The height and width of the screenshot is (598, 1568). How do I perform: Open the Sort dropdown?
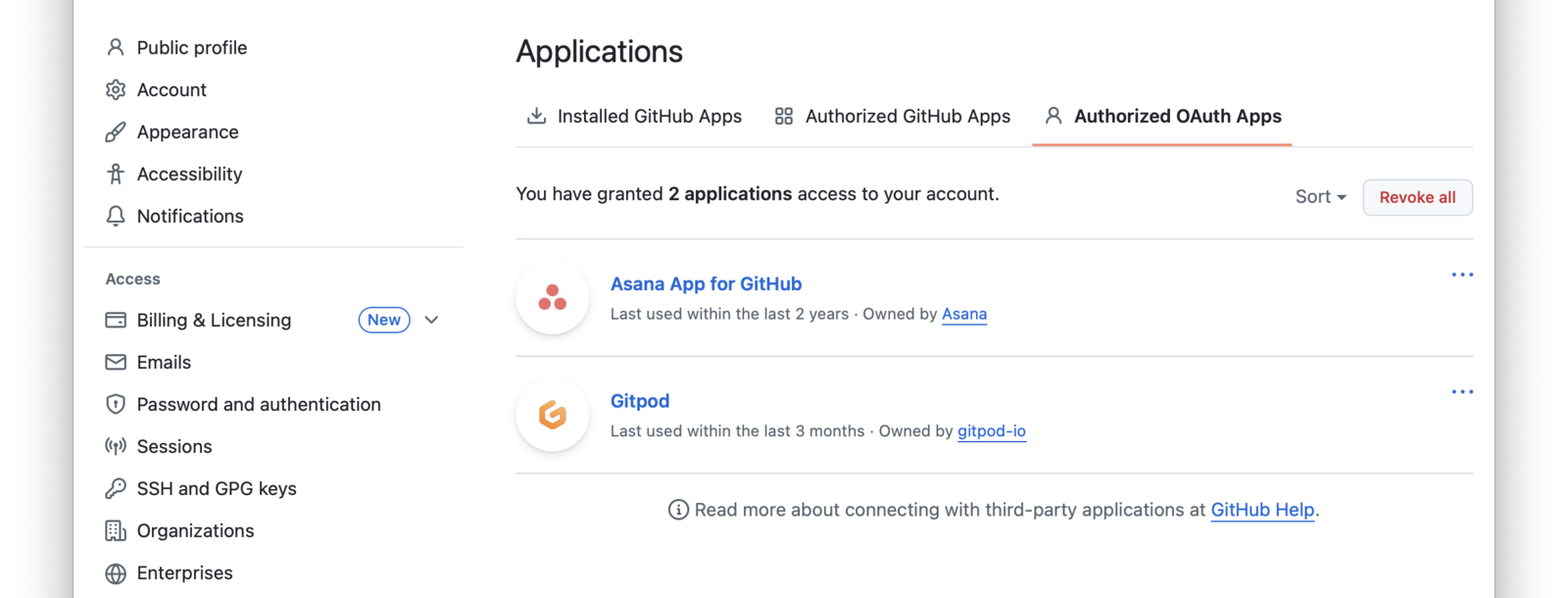(x=1320, y=197)
